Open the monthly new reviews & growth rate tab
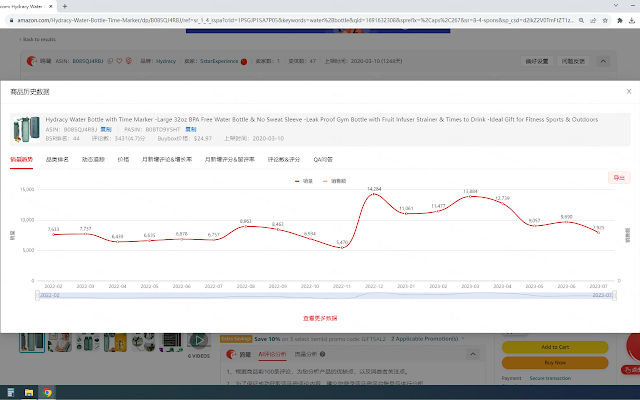Image resolution: width=640 pixels, height=400 pixels. click(167, 160)
